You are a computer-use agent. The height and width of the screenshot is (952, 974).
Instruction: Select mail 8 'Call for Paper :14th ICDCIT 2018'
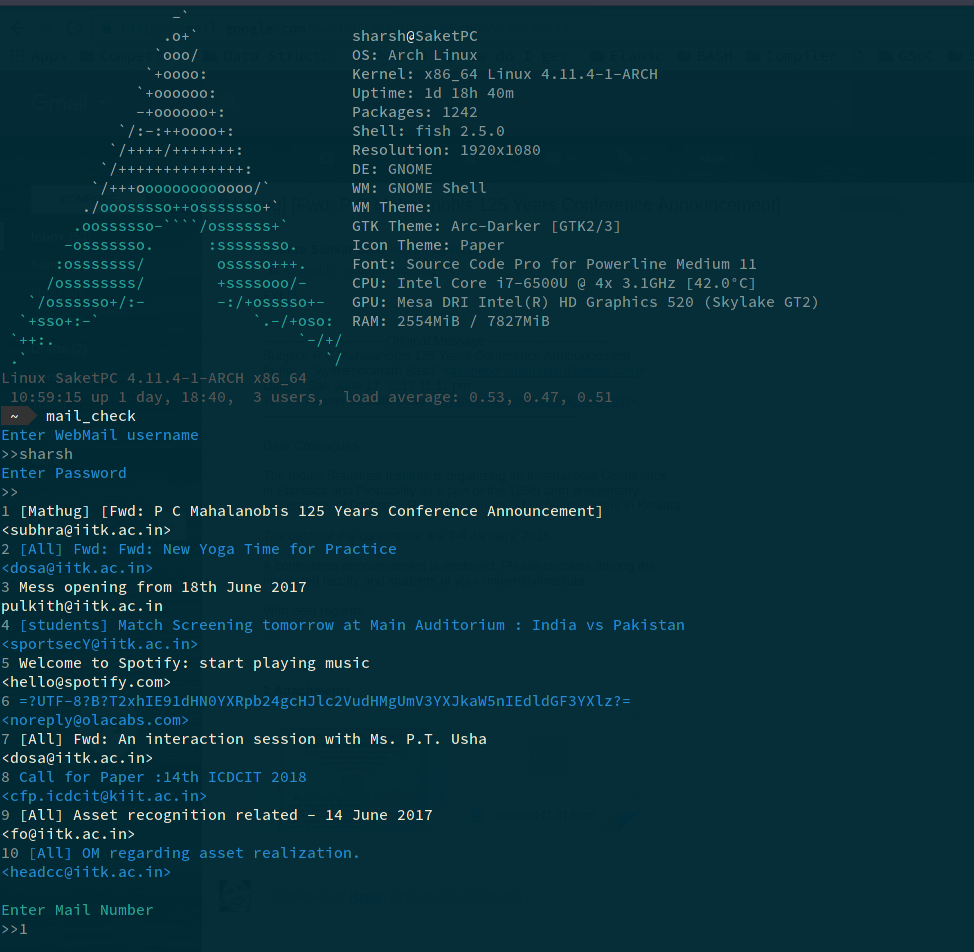coord(154,777)
